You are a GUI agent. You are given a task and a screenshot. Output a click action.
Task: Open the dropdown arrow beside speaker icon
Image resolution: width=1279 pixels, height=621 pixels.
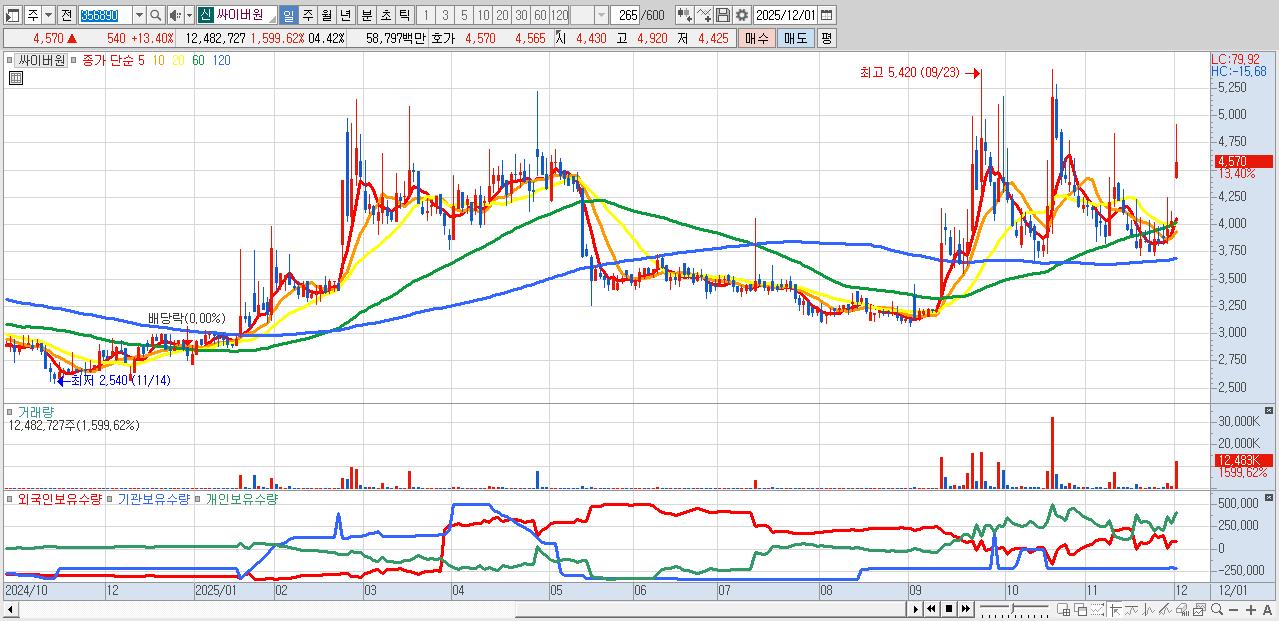point(189,15)
